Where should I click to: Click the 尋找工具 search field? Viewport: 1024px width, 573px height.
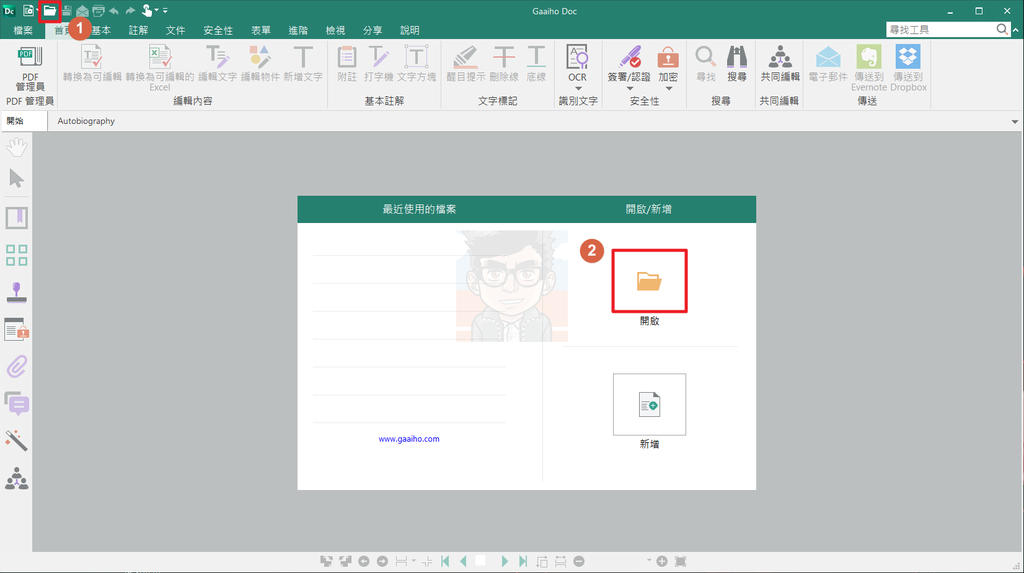point(940,30)
